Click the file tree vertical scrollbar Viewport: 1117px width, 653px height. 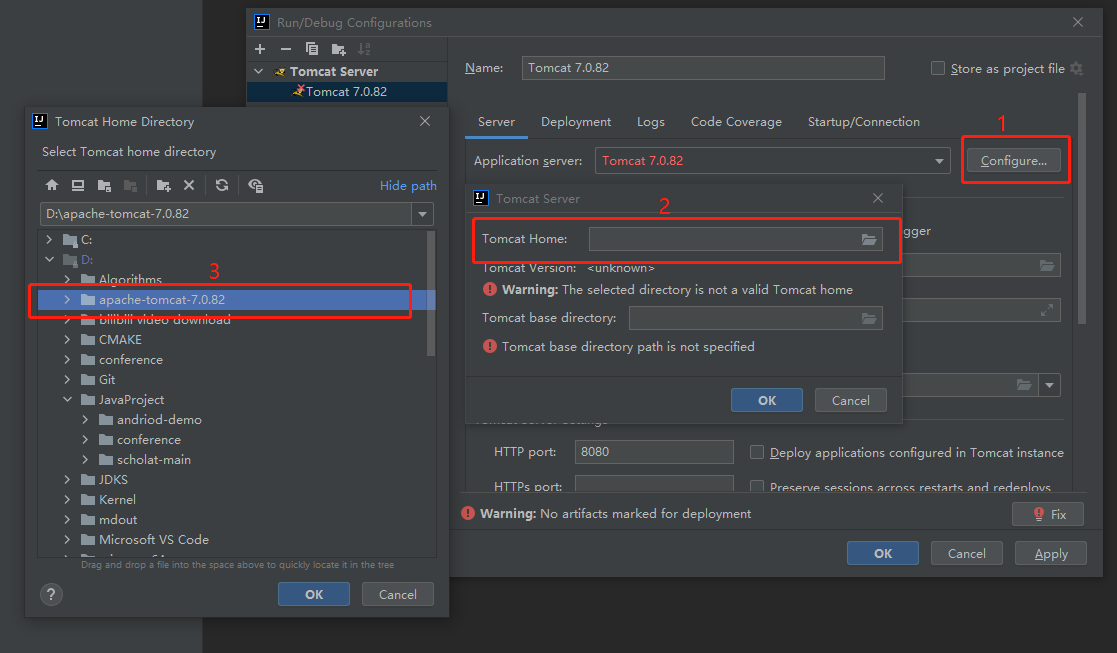click(x=430, y=293)
